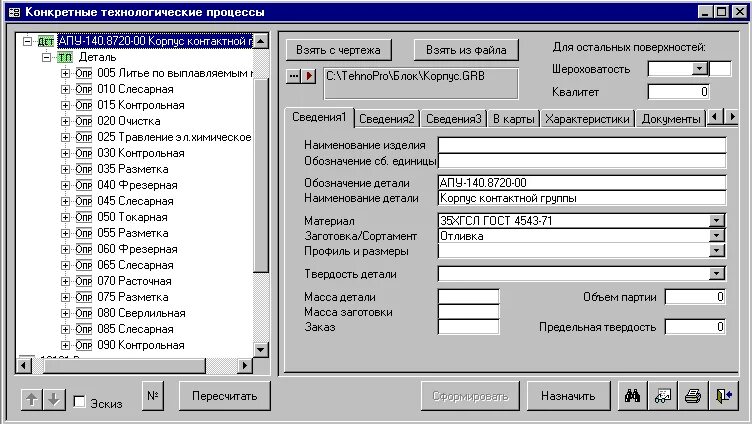The image size is (752, 424).
Task: Click the red play arrow next to file path
Action: tap(309, 76)
